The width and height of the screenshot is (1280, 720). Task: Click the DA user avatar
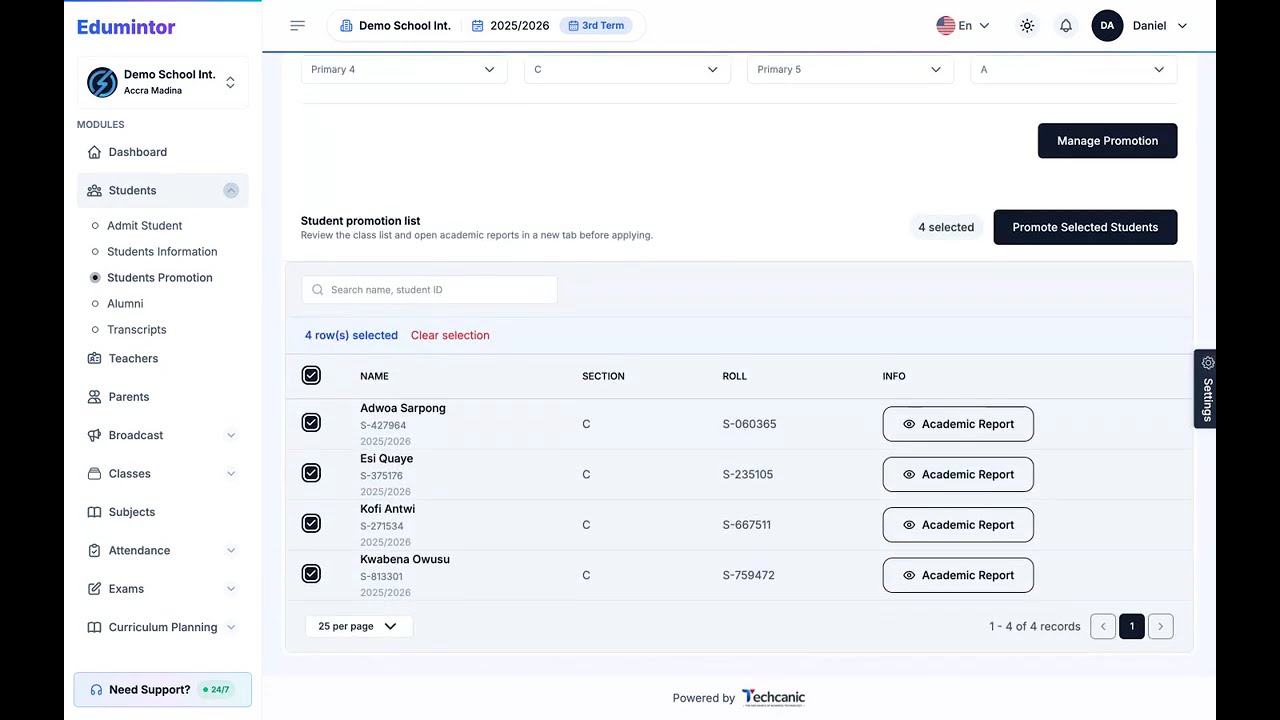(1107, 26)
